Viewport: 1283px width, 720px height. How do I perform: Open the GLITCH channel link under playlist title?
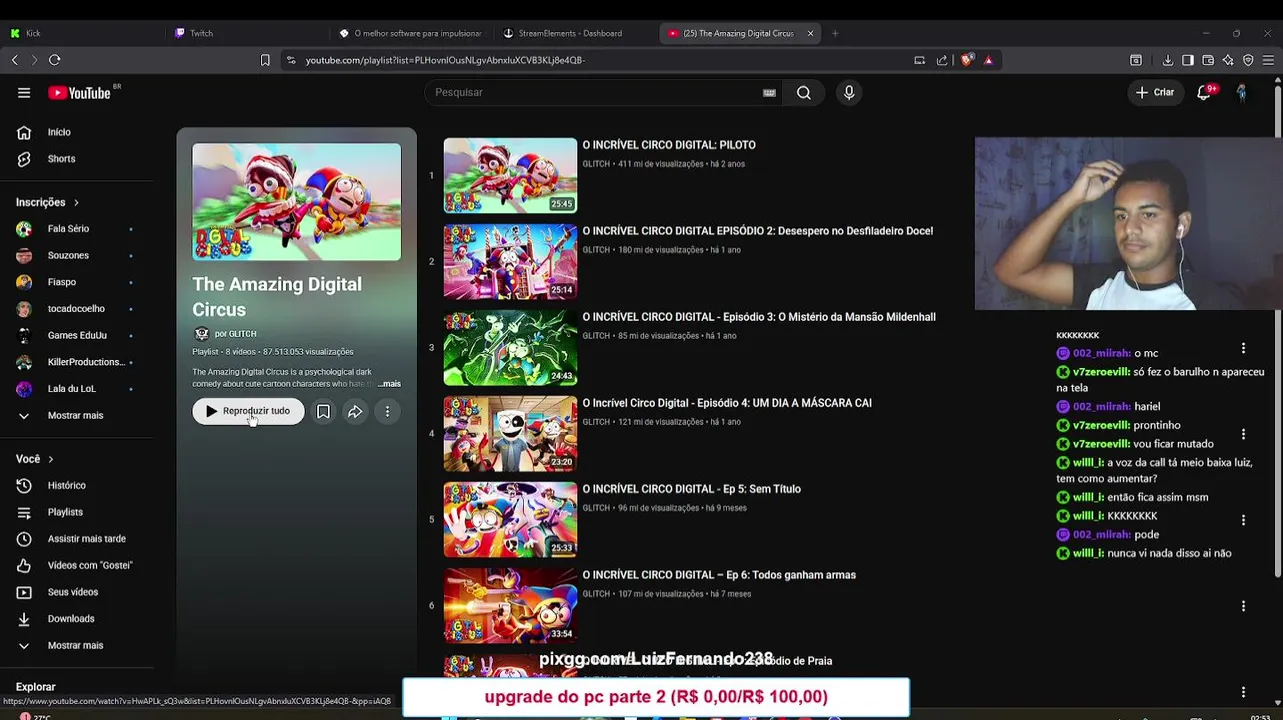(x=236, y=334)
